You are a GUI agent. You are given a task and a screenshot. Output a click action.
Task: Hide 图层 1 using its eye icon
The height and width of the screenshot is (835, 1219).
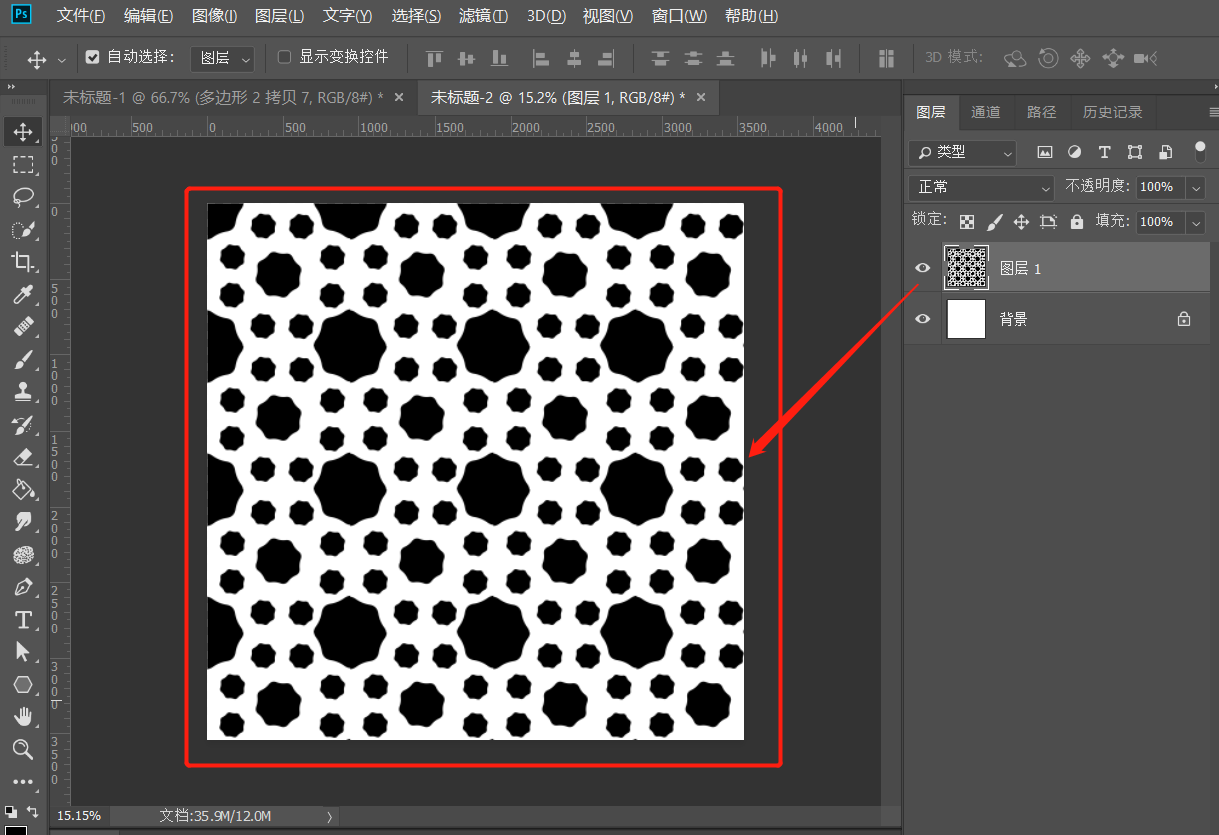coord(923,268)
